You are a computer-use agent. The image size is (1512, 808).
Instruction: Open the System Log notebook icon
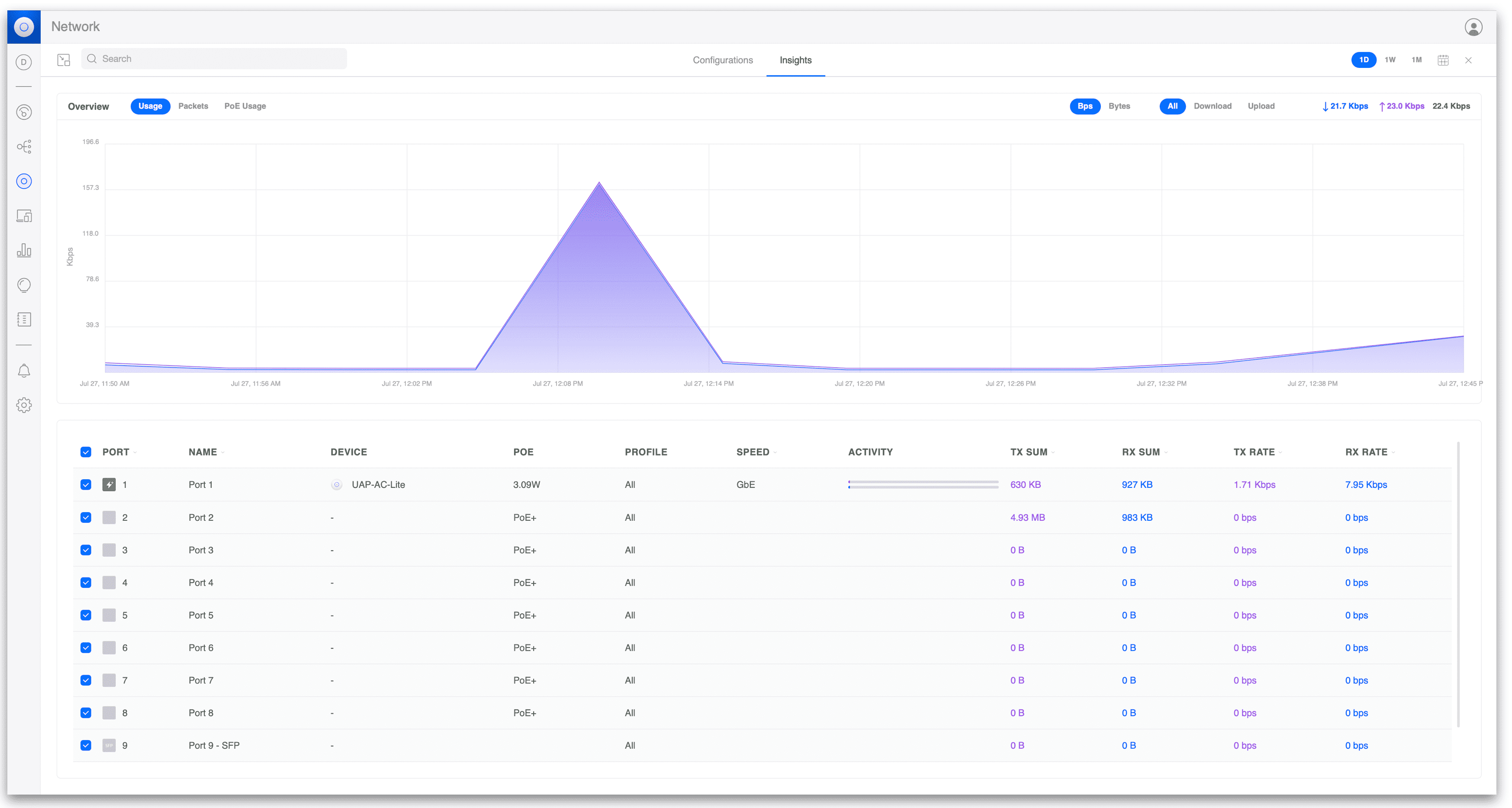[x=23, y=319]
